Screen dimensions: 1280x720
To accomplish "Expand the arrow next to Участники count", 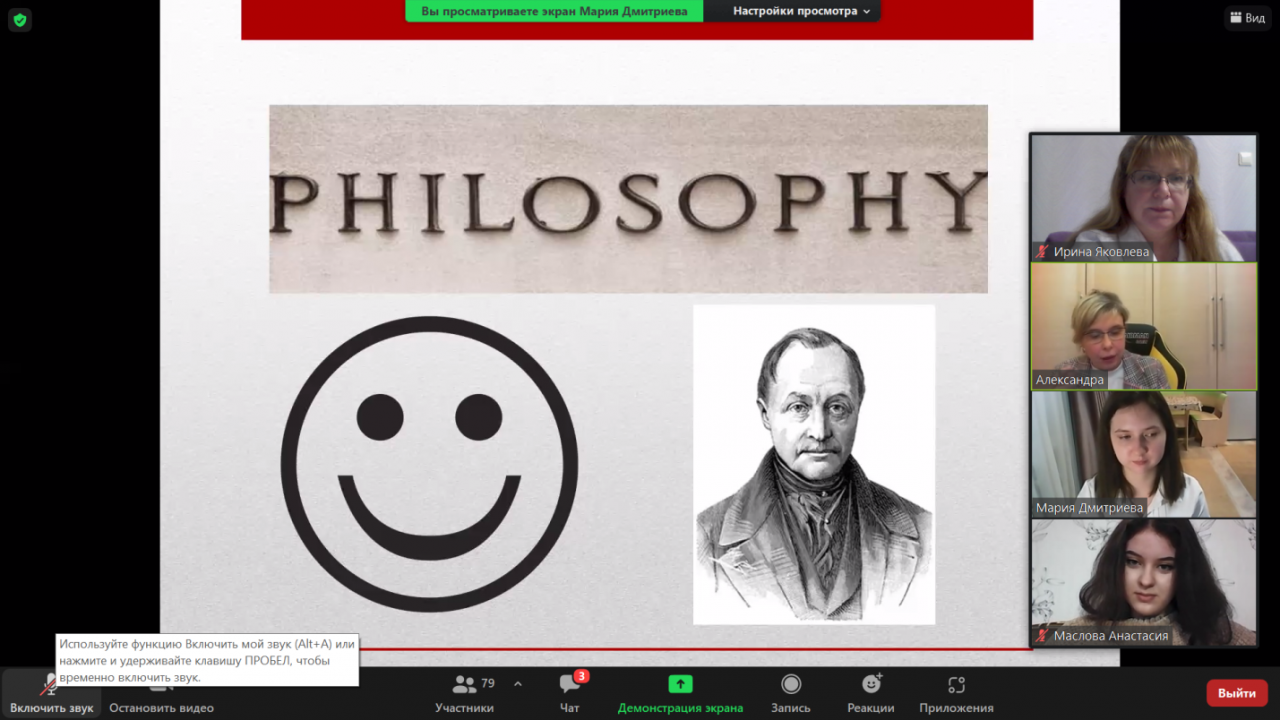I will tap(518, 684).
